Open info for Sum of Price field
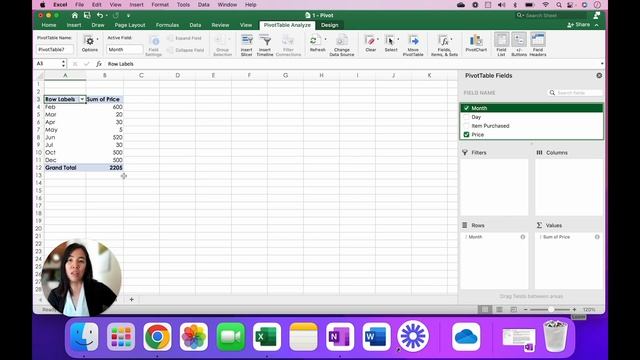 597,237
